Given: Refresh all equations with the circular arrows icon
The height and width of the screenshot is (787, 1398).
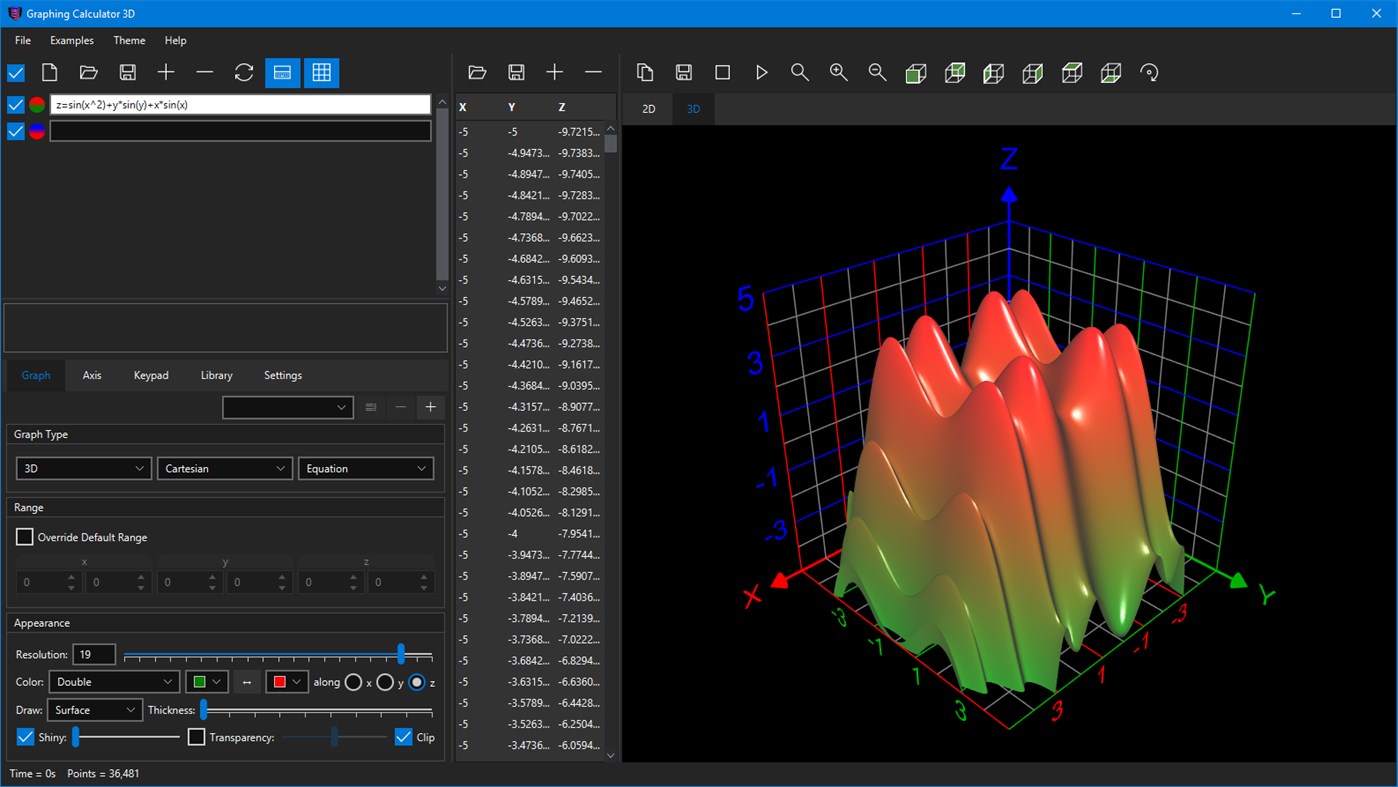Looking at the screenshot, I should [244, 72].
